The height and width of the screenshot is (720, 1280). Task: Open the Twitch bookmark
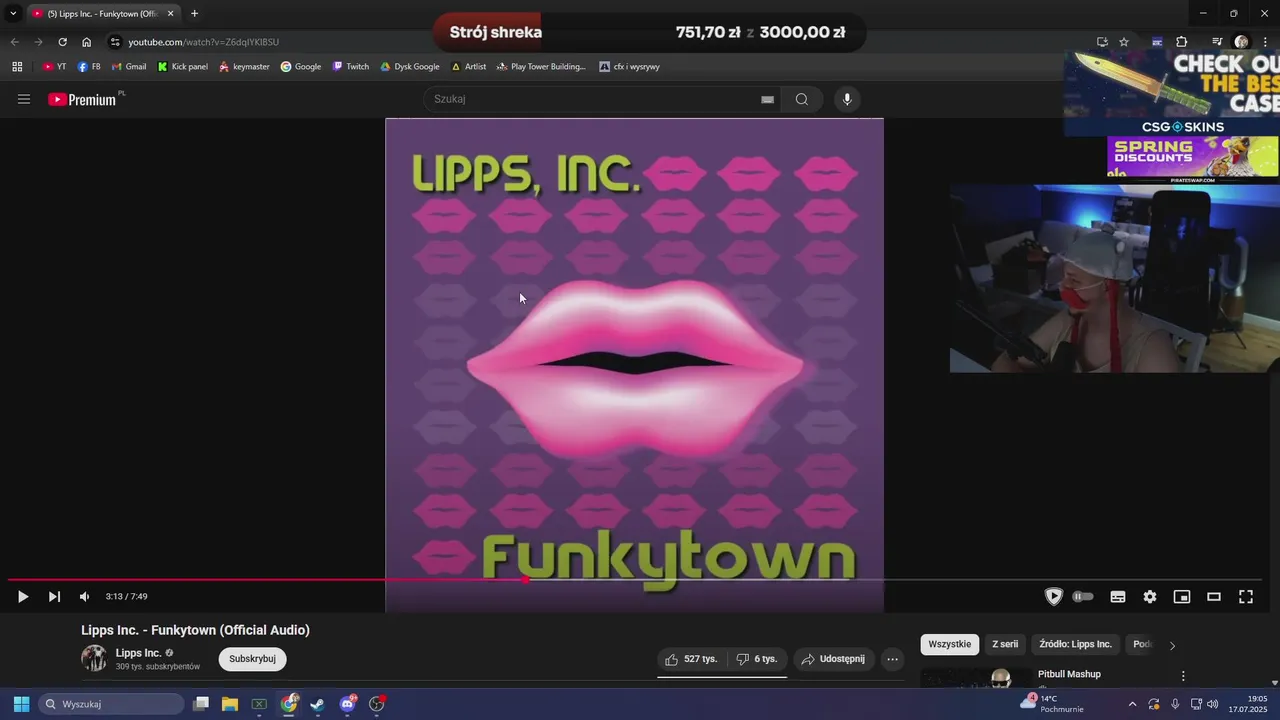(351, 67)
